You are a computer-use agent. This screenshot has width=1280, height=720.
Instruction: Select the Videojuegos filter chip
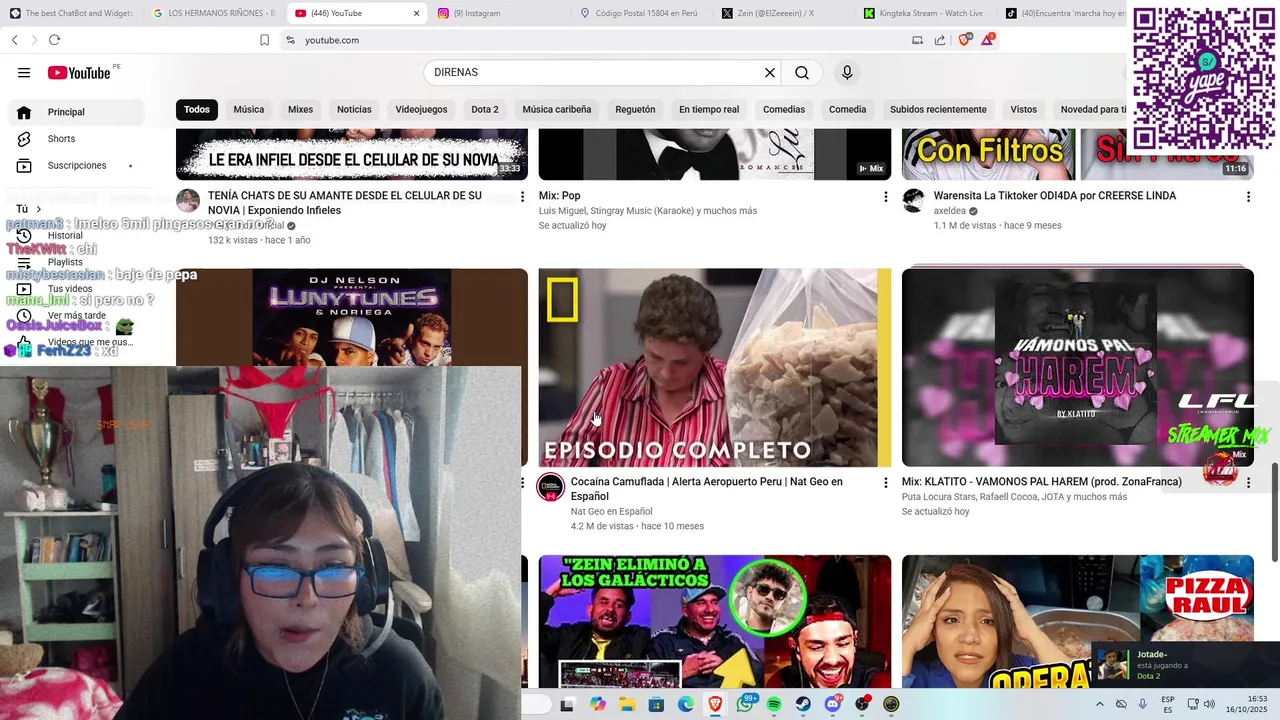pos(421,109)
